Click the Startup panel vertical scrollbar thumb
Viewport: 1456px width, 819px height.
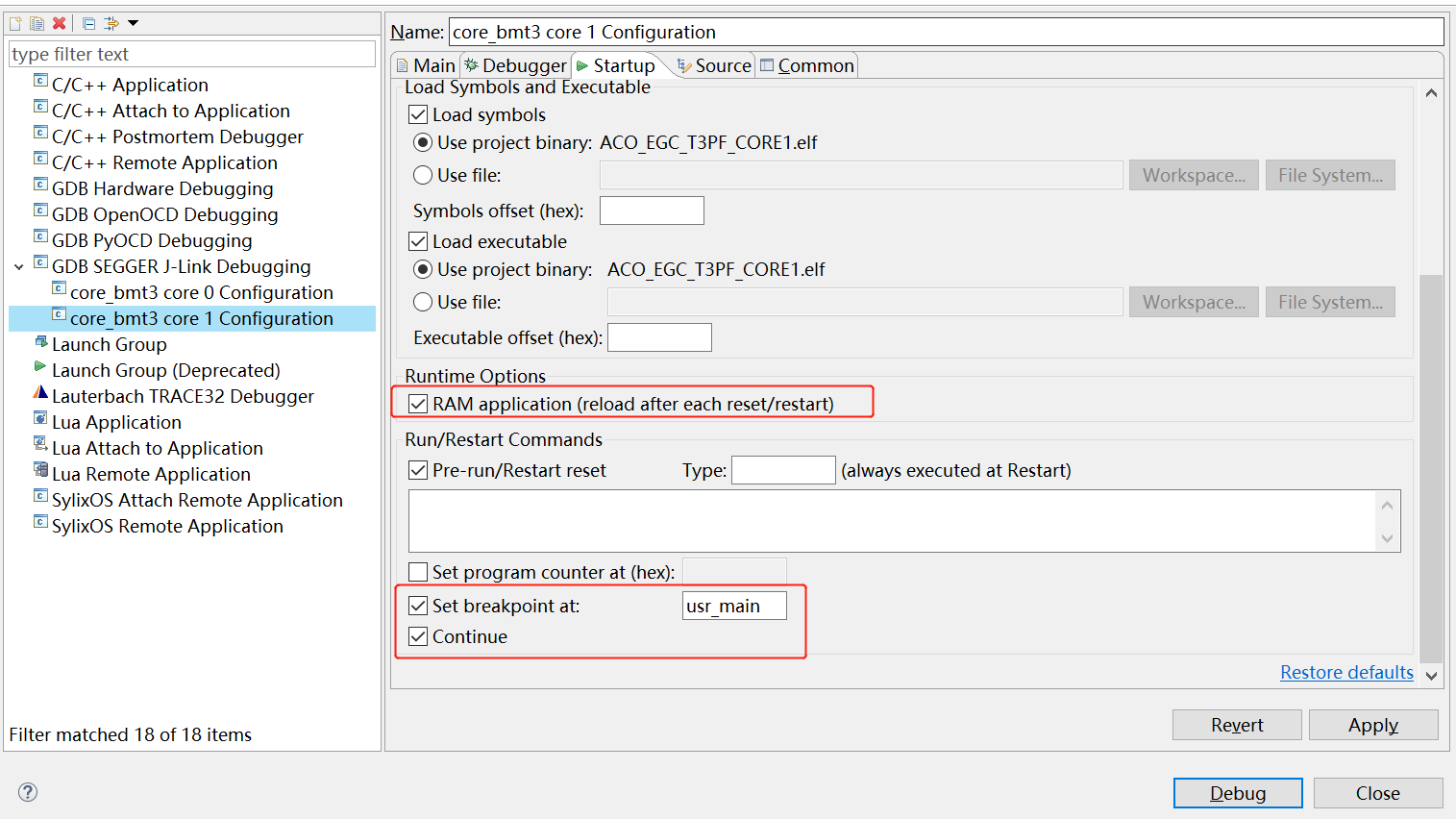click(x=1431, y=468)
